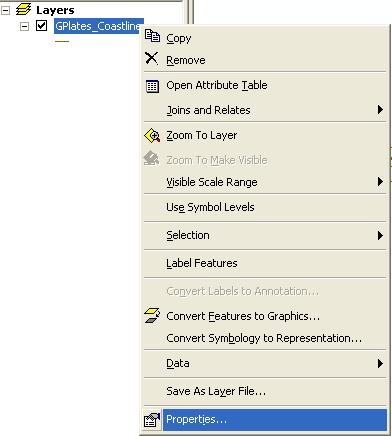Click the Remove X icon
Screen dimensions: 392x436
click(152, 58)
